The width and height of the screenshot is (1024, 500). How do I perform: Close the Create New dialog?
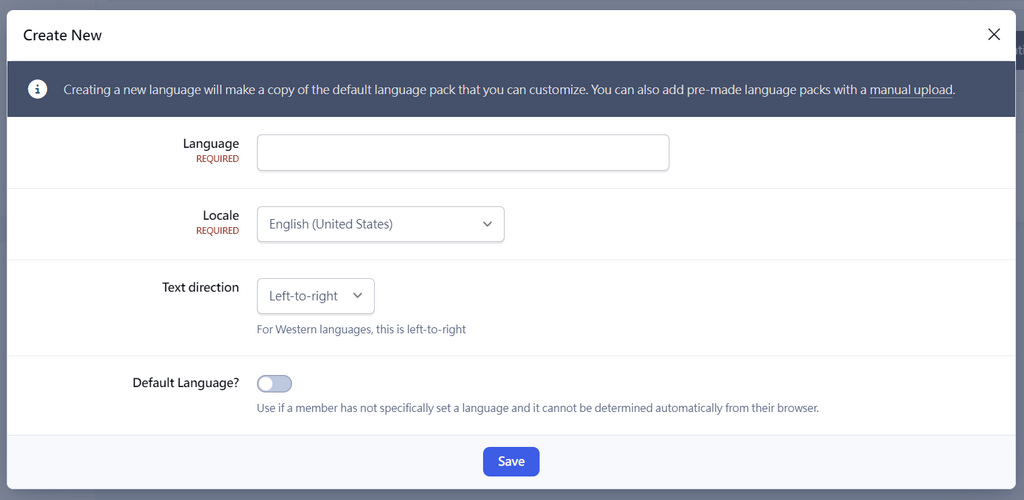click(x=994, y=35)
